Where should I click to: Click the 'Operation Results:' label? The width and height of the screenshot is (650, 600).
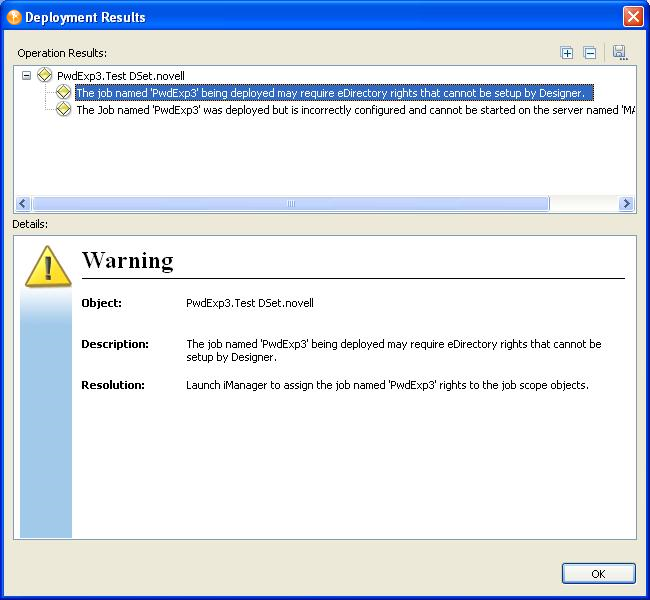click(x=62, y=53)
